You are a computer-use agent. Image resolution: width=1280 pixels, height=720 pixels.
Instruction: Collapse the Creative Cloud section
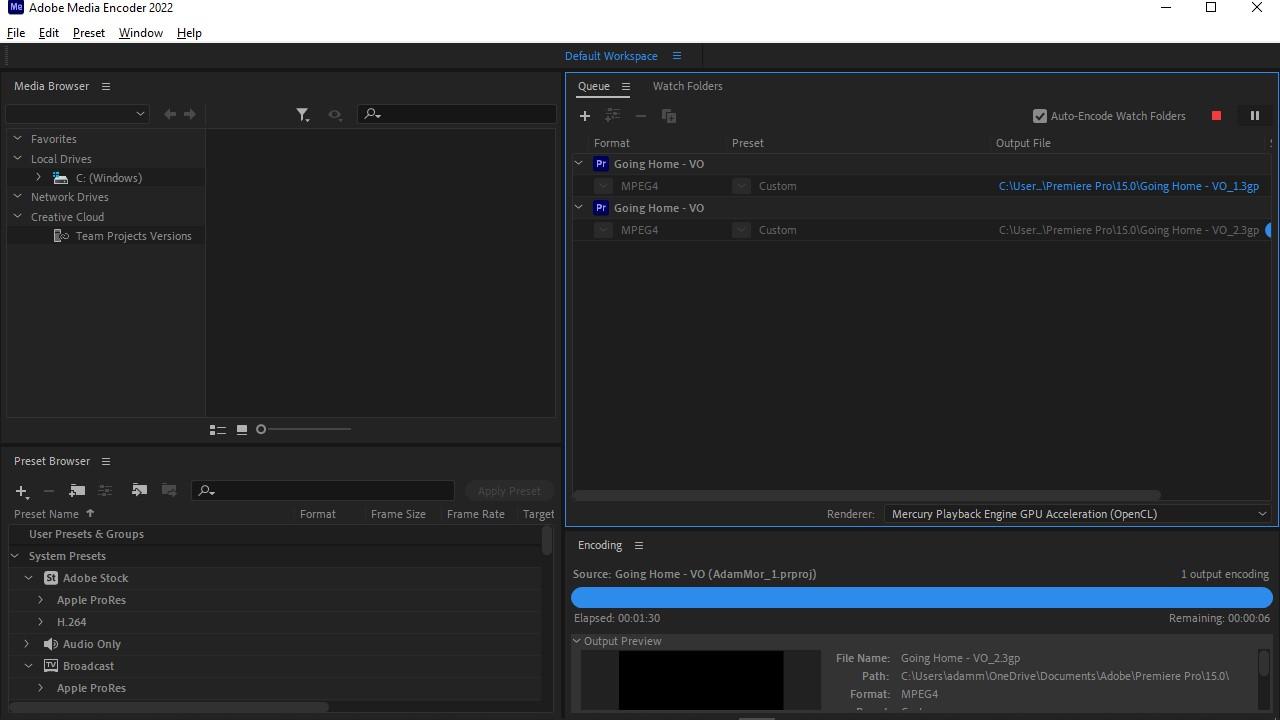click(18, 216)
